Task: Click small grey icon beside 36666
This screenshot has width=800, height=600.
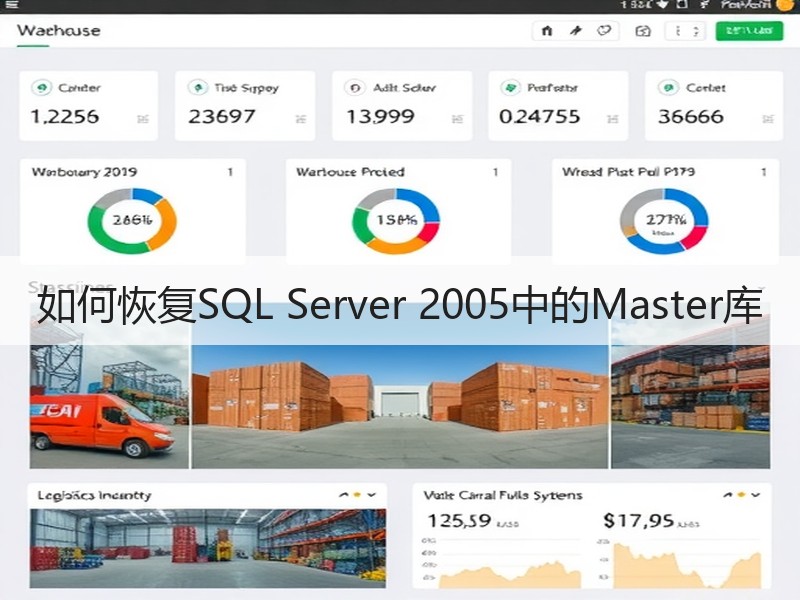Action: 768,119
